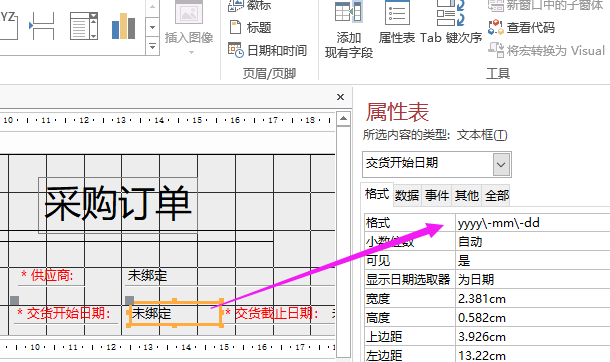Select the 交货开始日期 unbound text box
The width and height of the screenshot is (610, 362).
pyautogui.click(x=175, y=313)
